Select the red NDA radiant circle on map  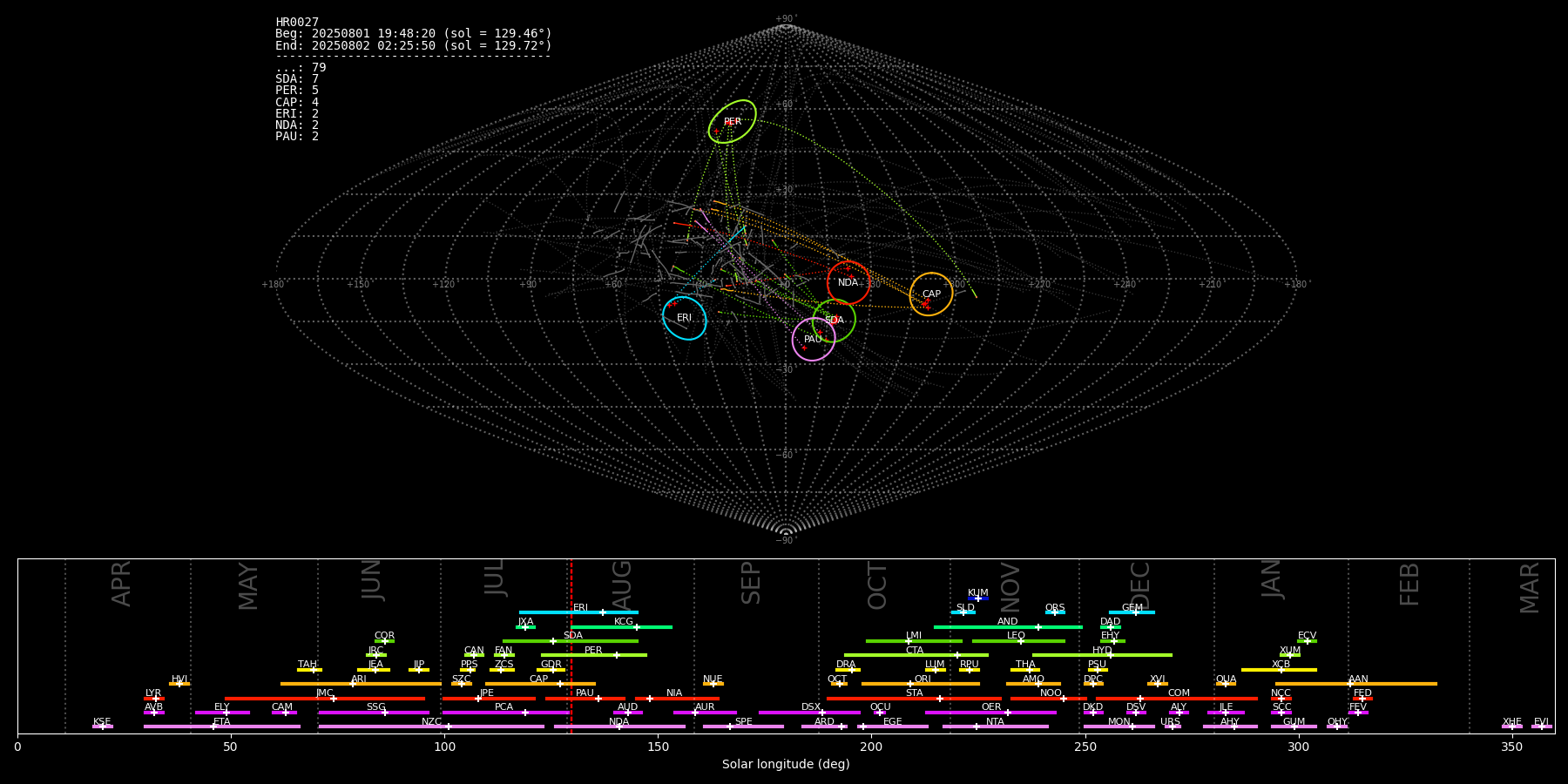coord(848,282)
